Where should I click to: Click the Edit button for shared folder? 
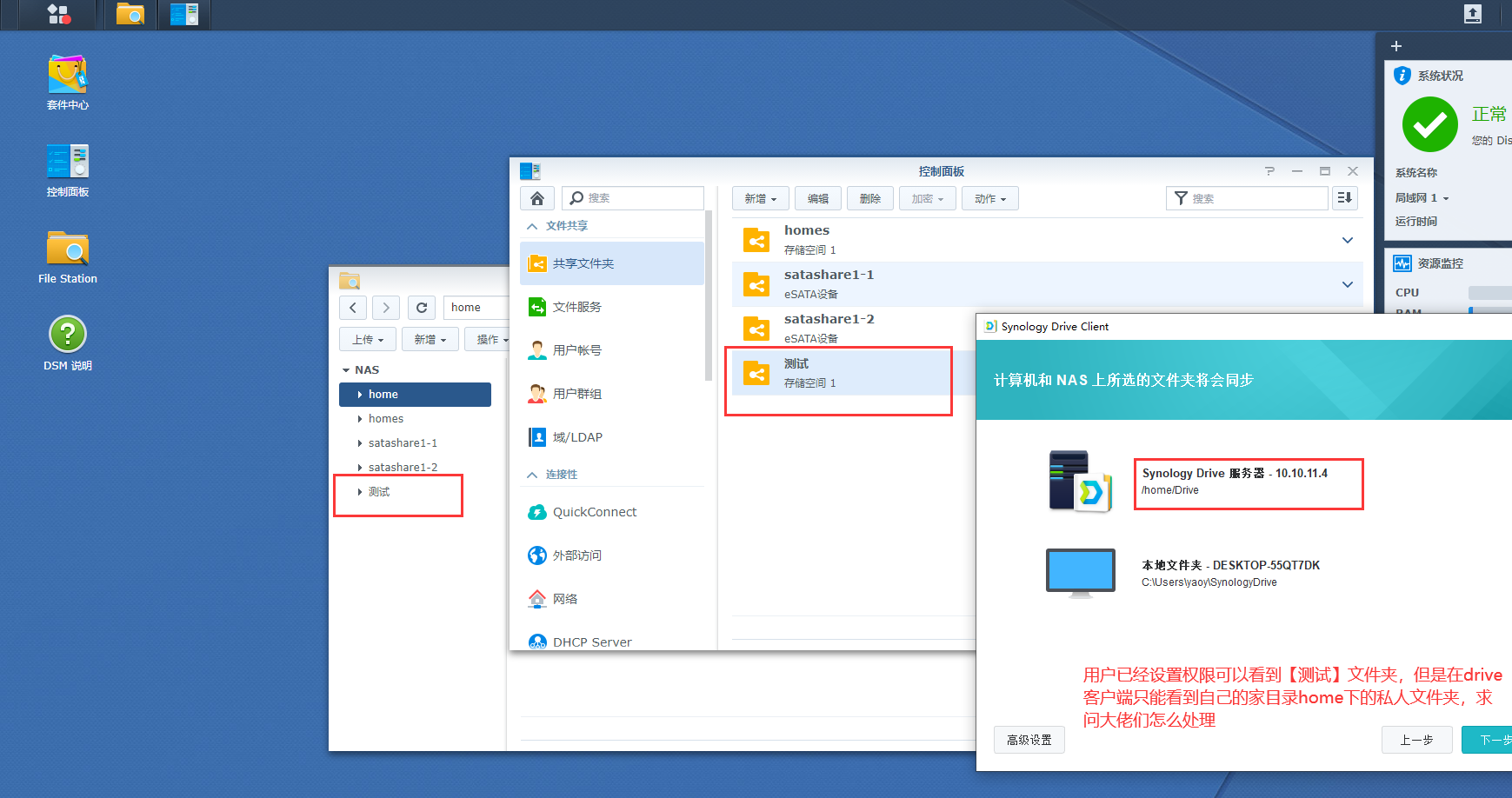pos(818,198)
